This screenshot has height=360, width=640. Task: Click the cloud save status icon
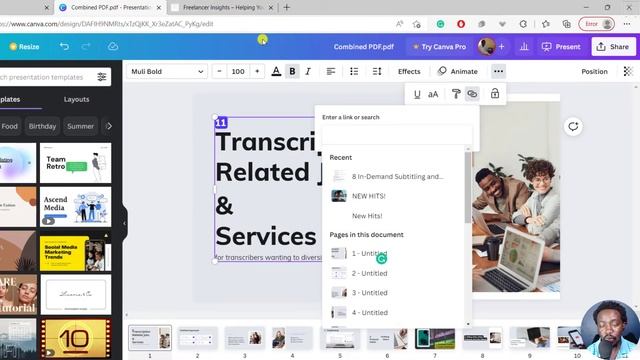(x=113, y=47)
